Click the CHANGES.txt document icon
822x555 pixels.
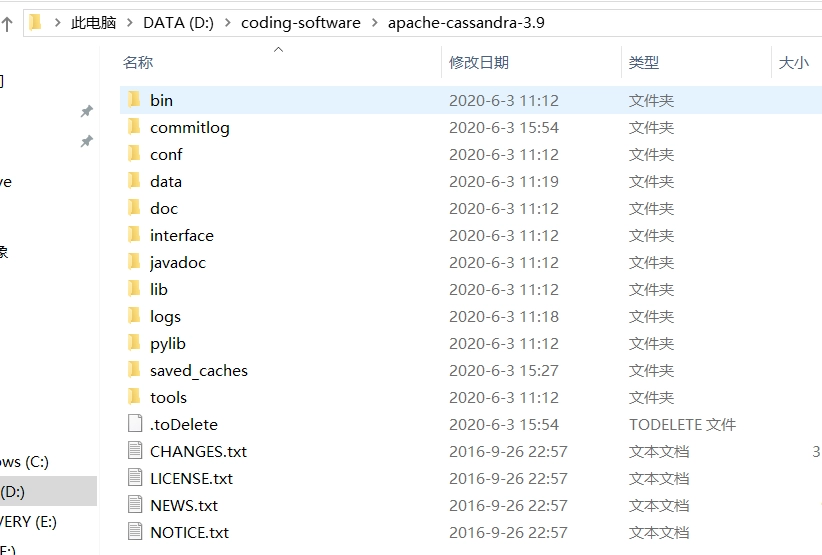click(x=135, y=450)
